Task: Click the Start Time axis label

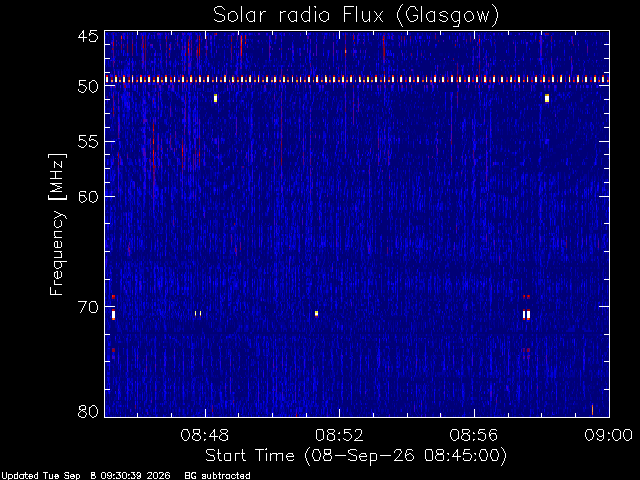Action: point(356,456)
